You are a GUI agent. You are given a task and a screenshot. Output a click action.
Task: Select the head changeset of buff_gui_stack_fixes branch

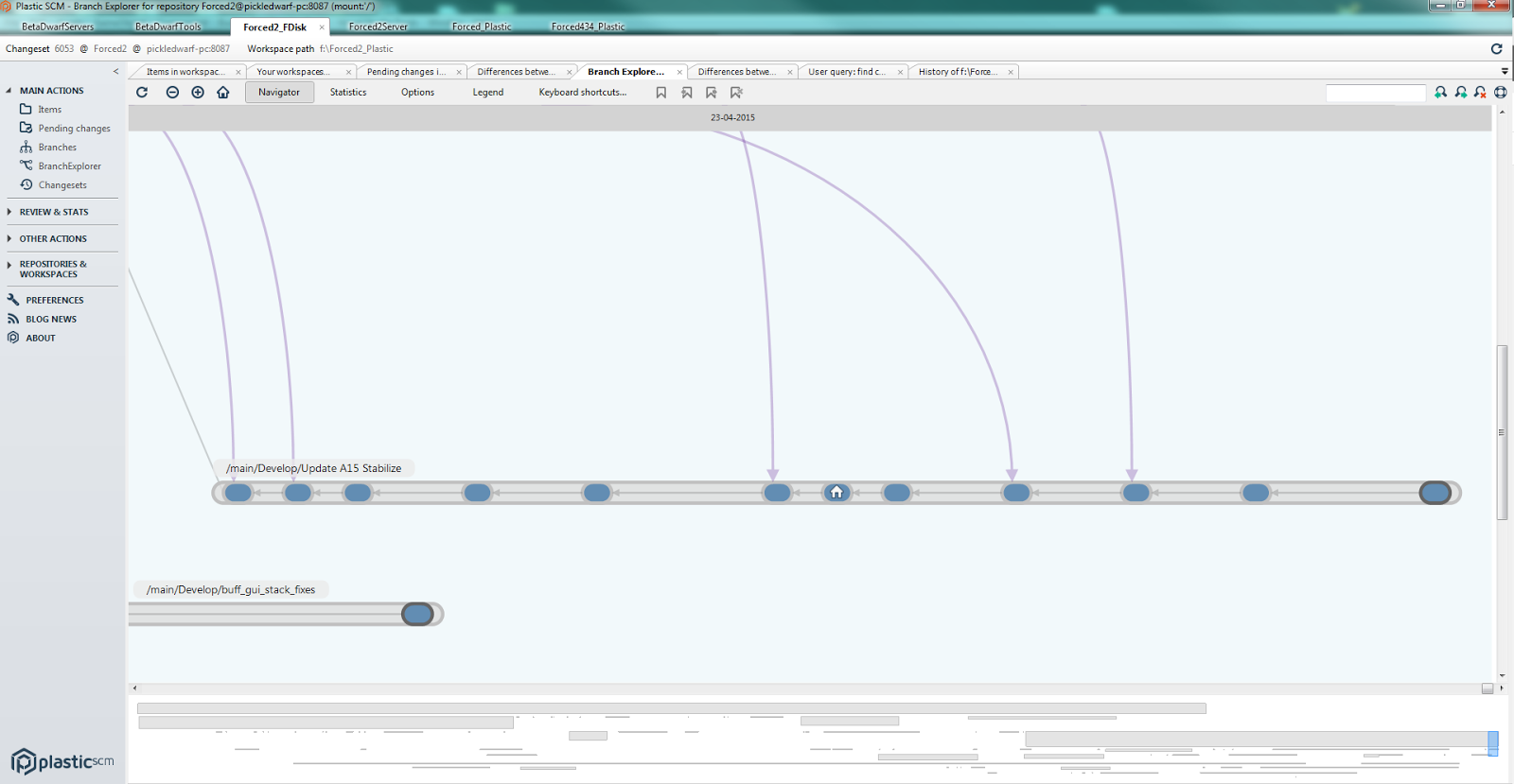tap(417, 614)
